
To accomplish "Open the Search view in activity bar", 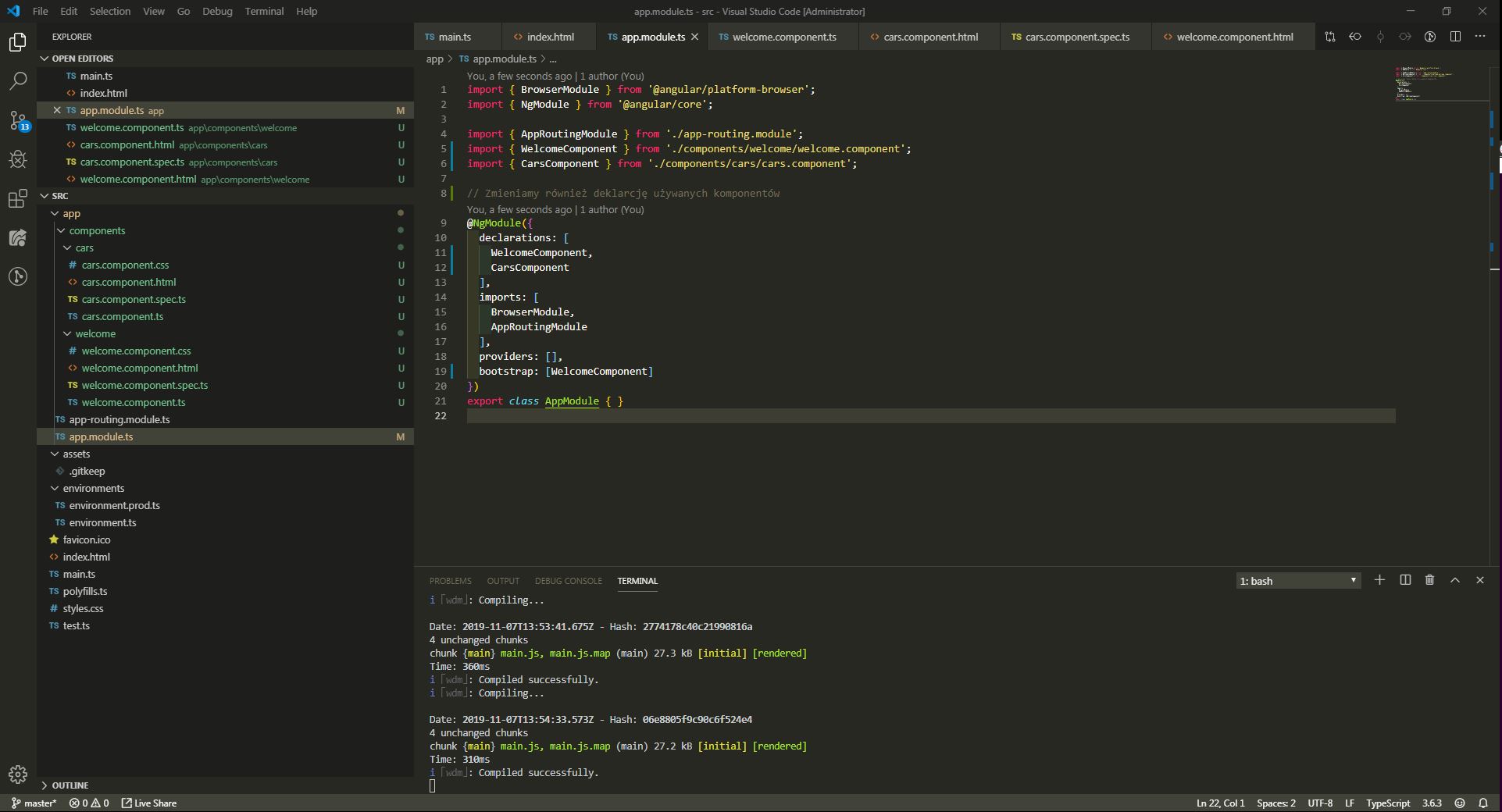I will click(x=18, y=80).
